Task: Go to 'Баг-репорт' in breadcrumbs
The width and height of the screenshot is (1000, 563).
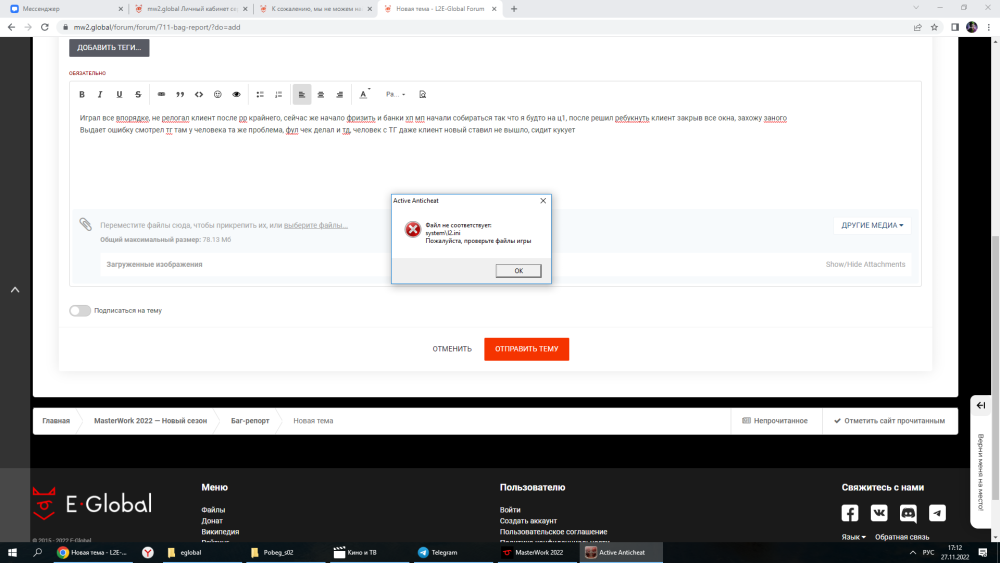Action: pos(250,421)
